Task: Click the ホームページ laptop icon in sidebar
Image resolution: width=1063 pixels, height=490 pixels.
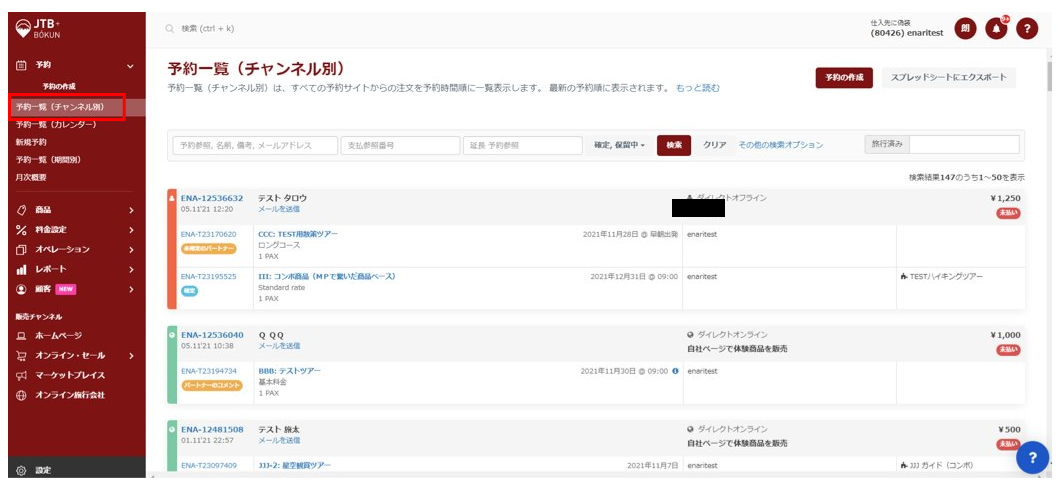Action: click(x=21, y=336)
